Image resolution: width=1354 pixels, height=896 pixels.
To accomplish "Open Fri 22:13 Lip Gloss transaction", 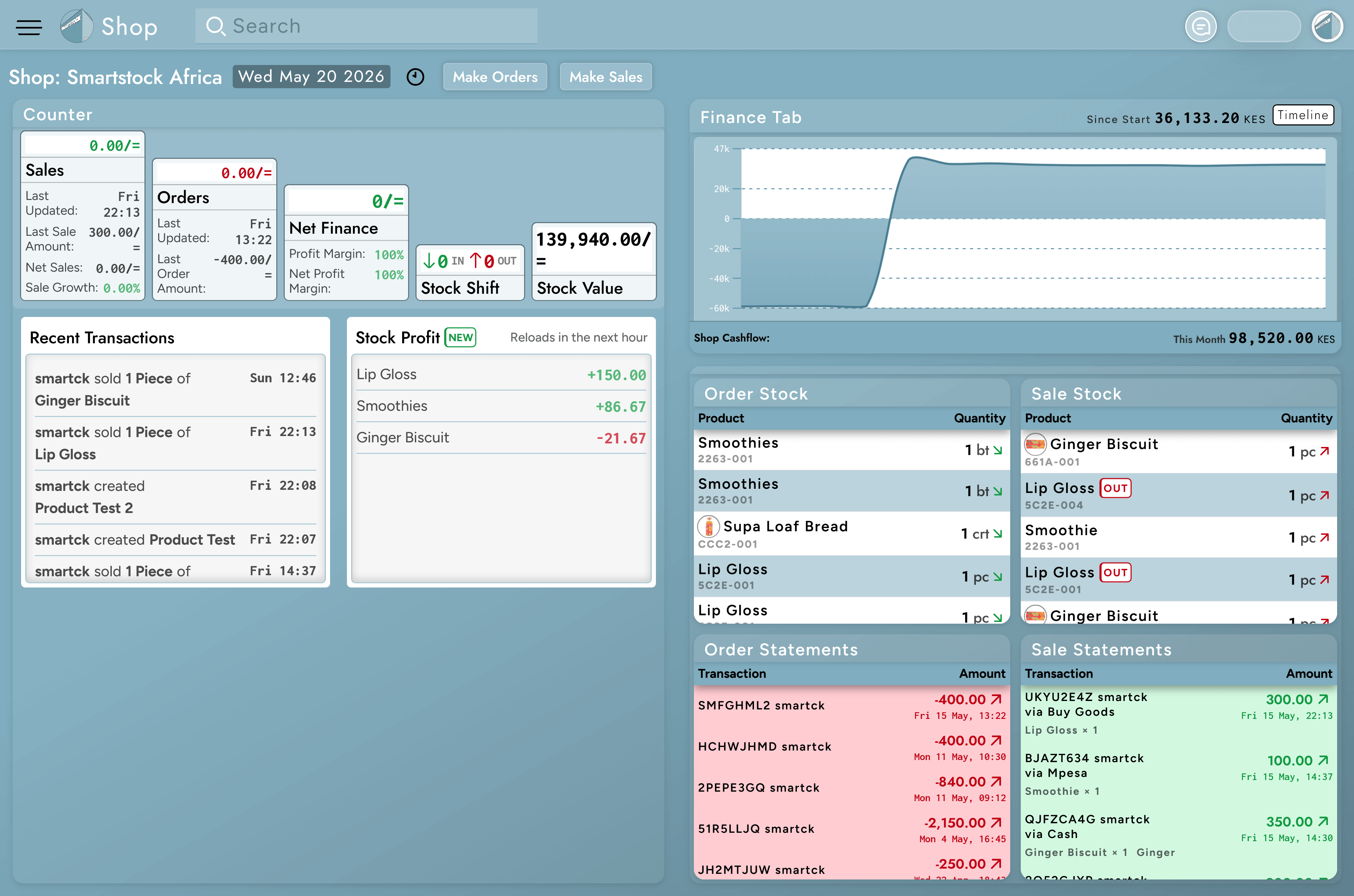I will point(175,443).
